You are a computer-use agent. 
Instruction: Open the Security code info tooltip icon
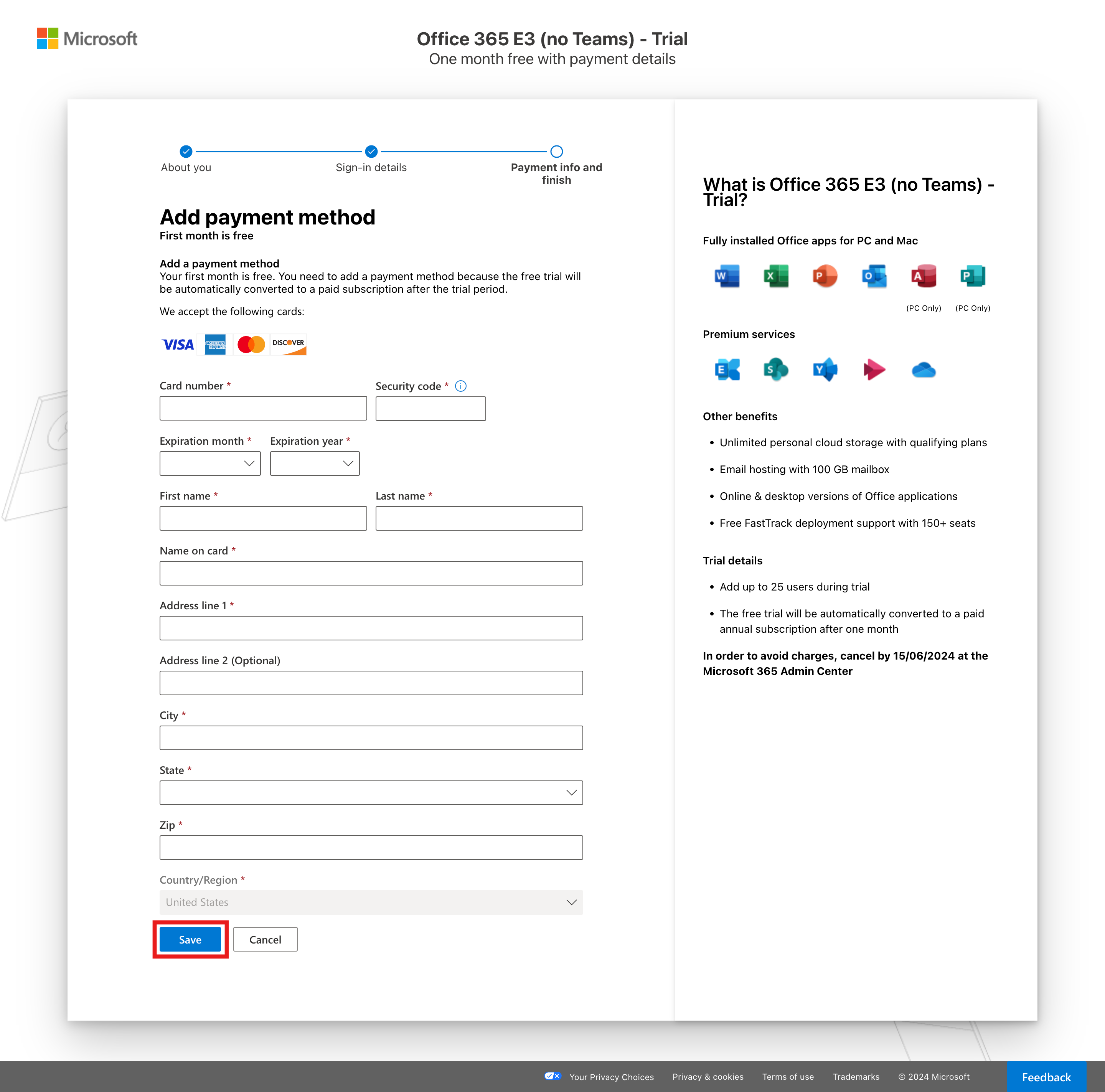click(x=460, y=386)
